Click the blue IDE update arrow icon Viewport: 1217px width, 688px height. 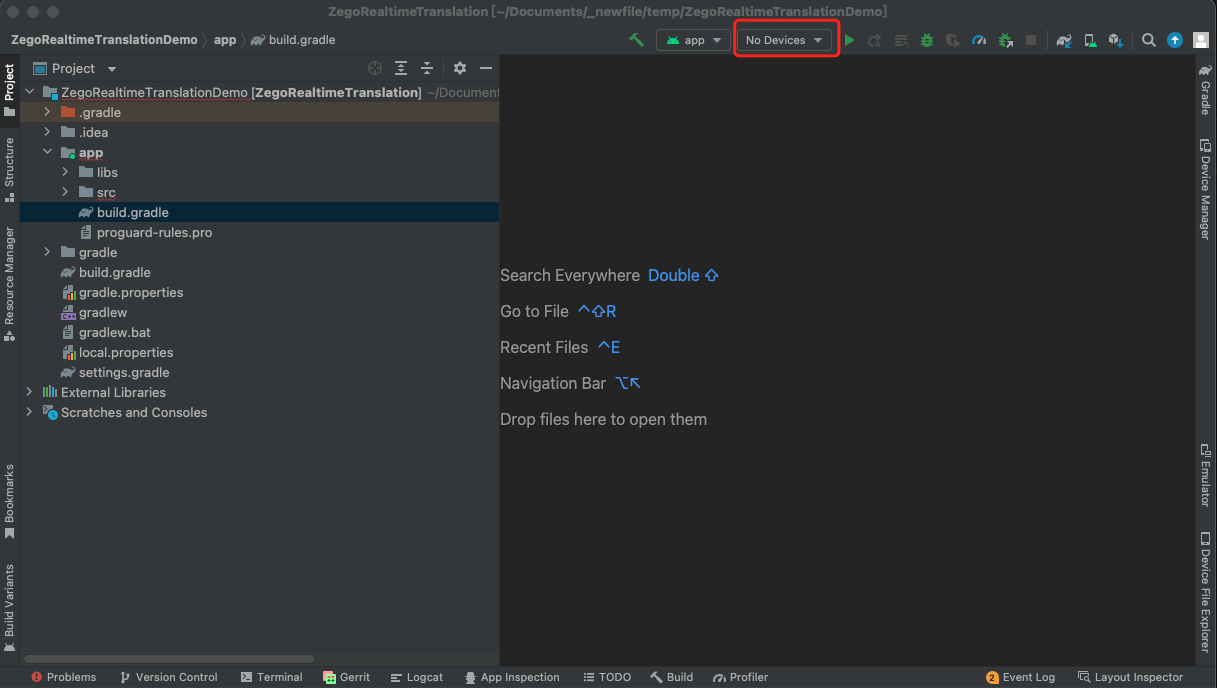click(x=1175, y=40)
